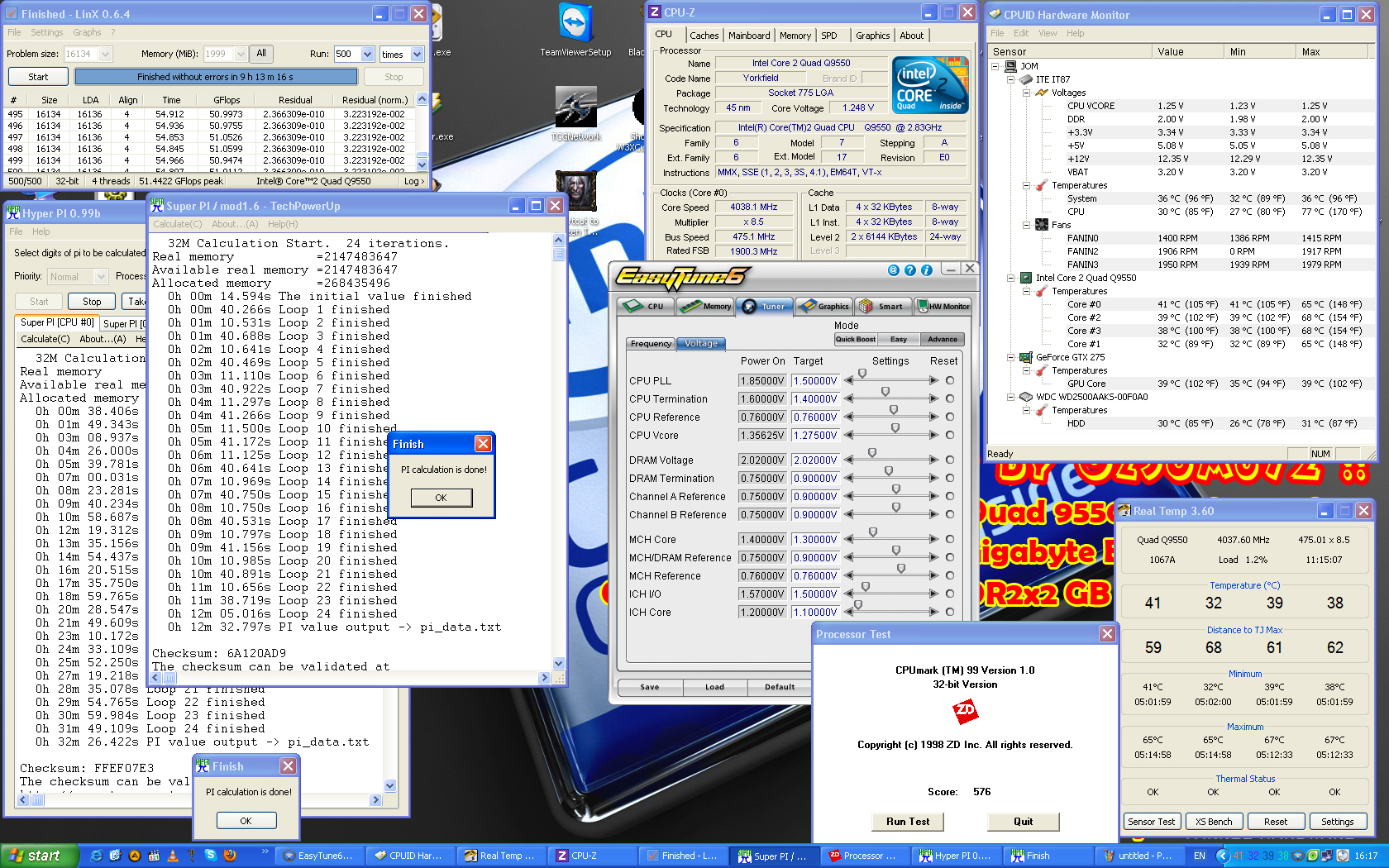Click the WDC hard drive icon
This screenshot has height=868, width=1389.
[x=1026, y=397]
